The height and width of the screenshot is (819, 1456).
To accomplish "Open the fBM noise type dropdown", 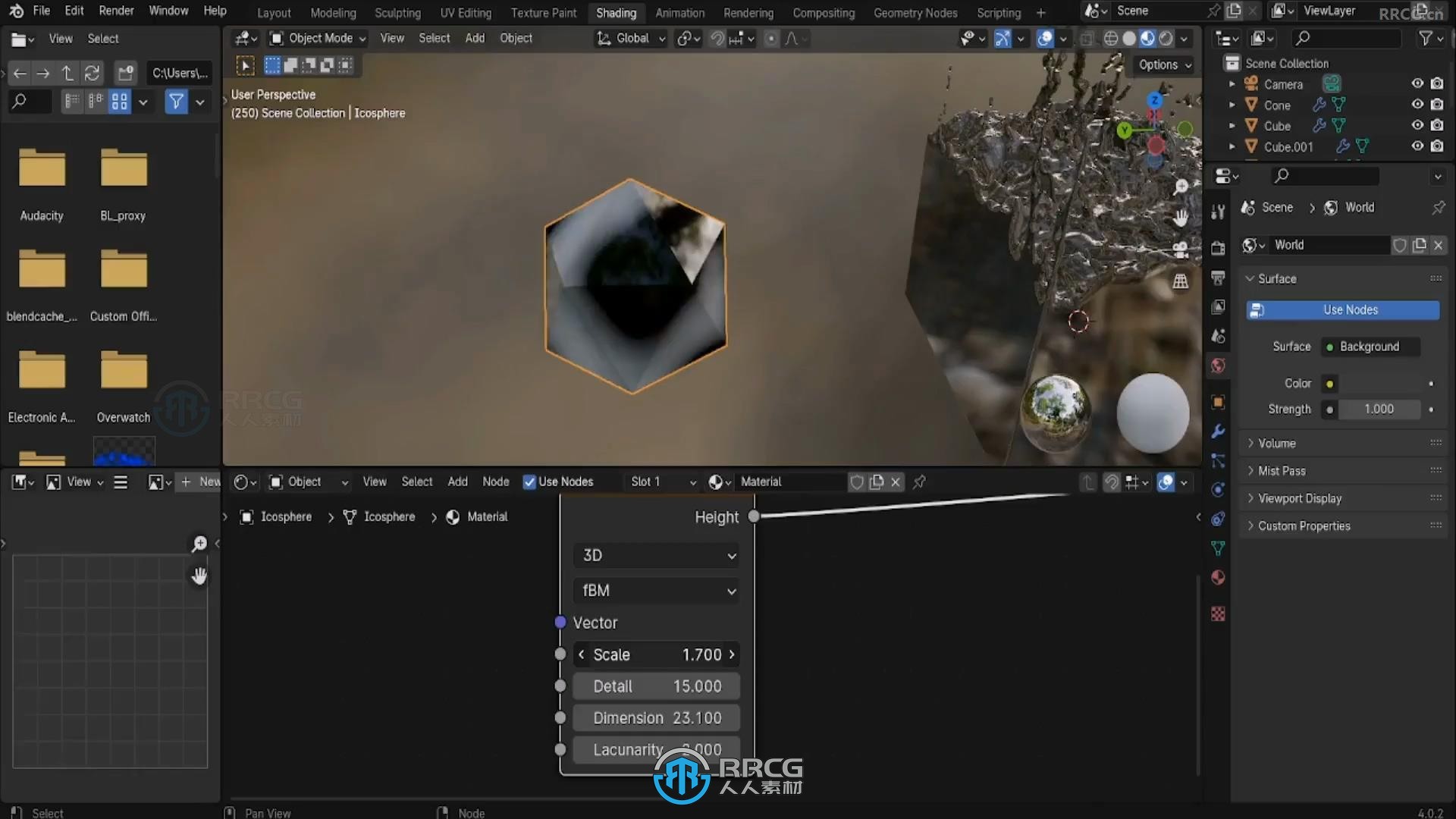I will coord(657,591).
